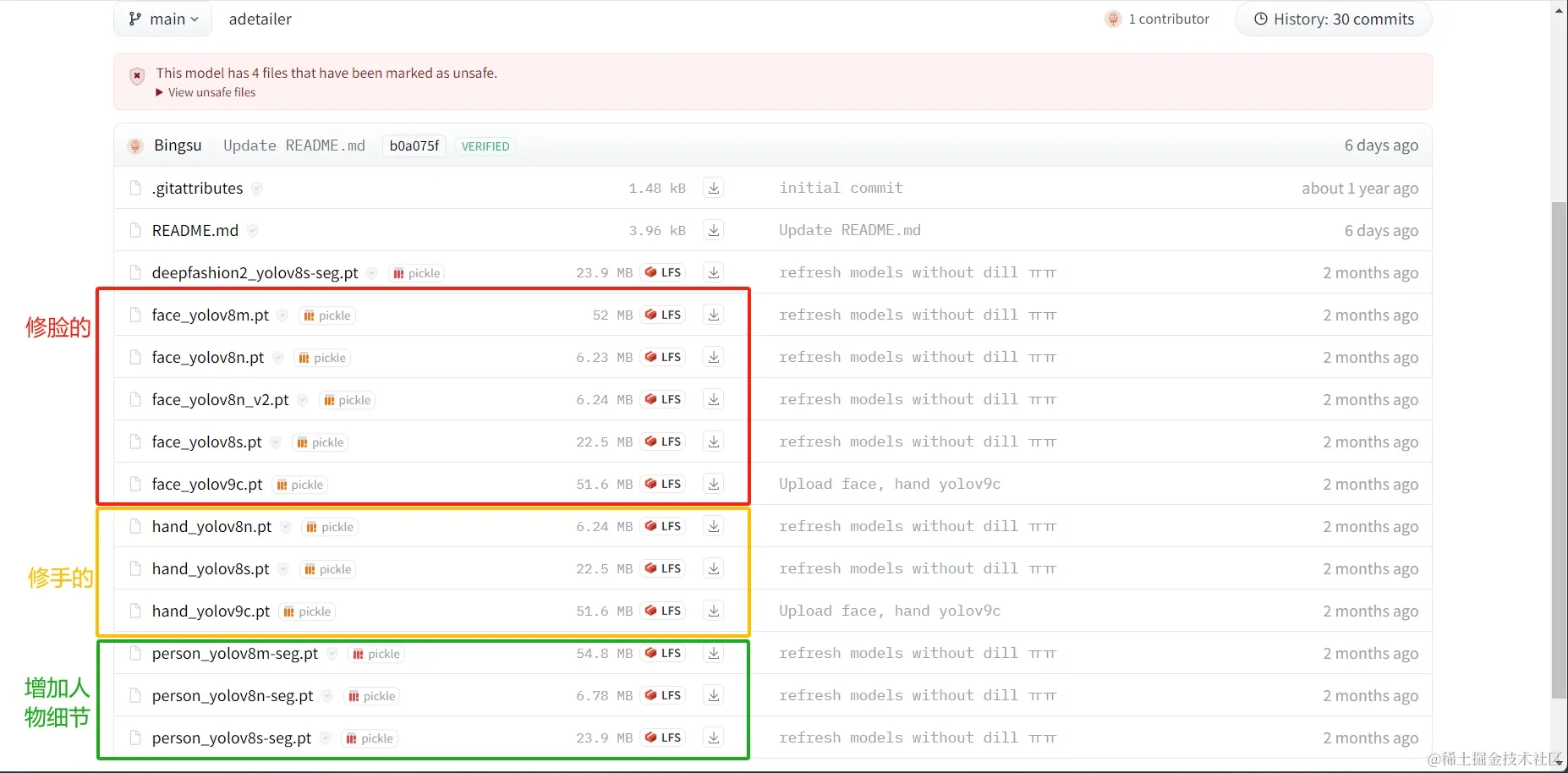Screen dimensions: 1568x773
Task: Download README.md via its download icon
Action: (714, 230)
